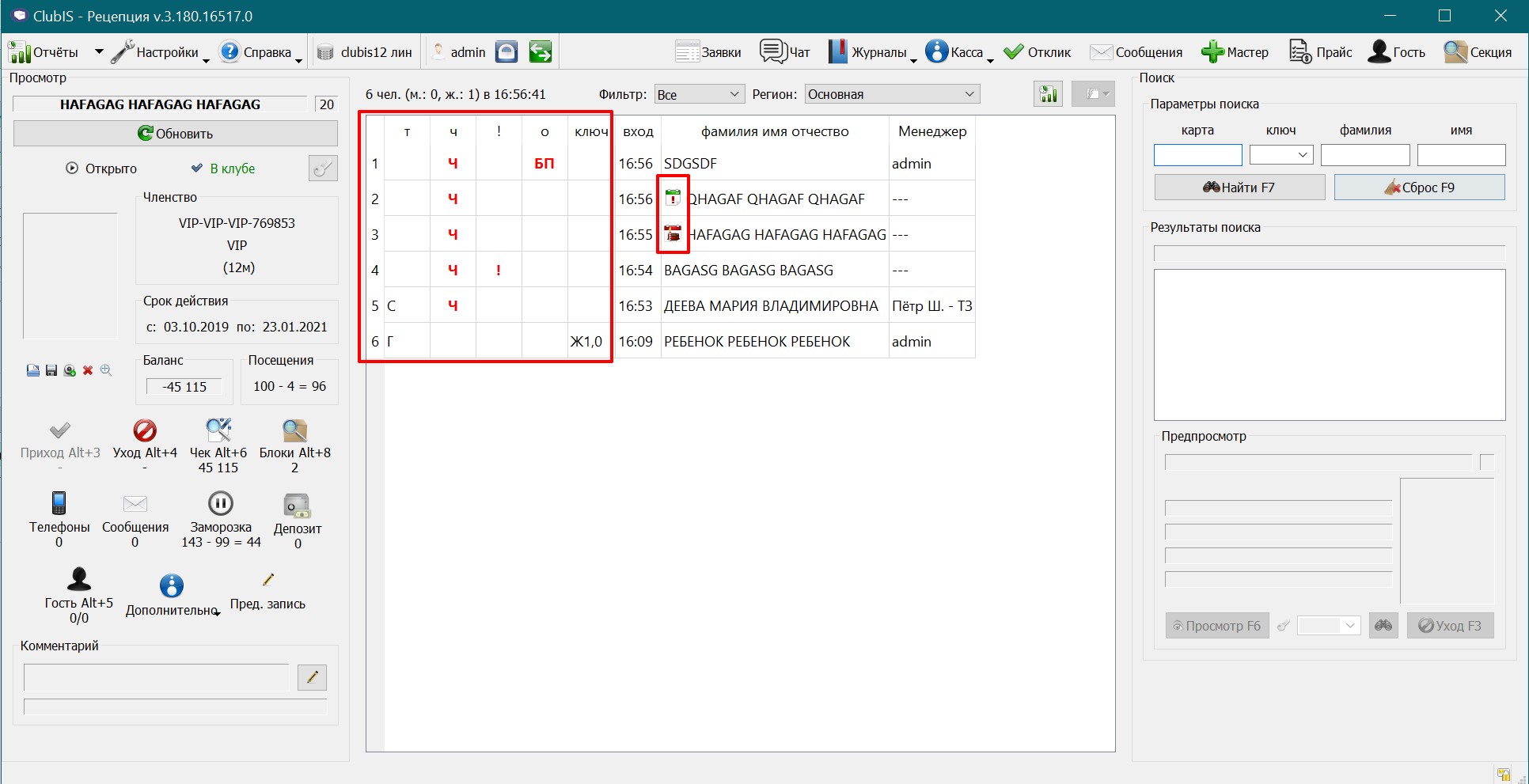Click the Открыто status indicator
This screenshot has height=784, width=1529.
(x=101, y=169)
